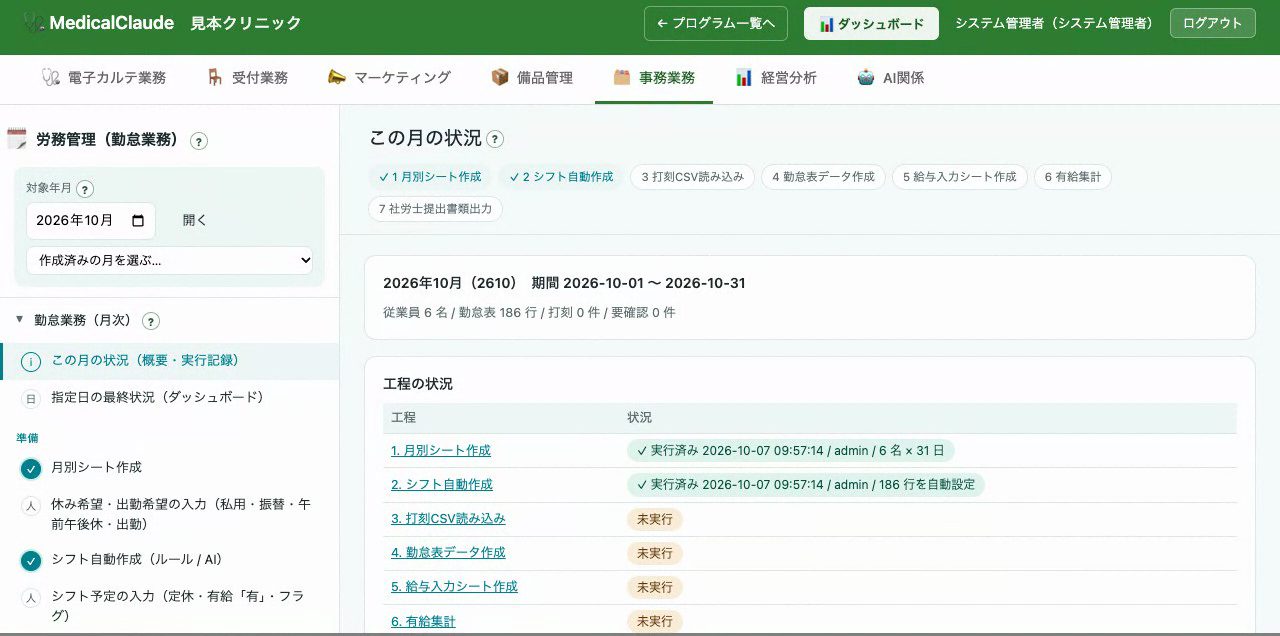This screenshot has height=636, width=1280.
Task: Click the info icon for この月の状況（概要・実行記録）
Action: coord(31,361)
